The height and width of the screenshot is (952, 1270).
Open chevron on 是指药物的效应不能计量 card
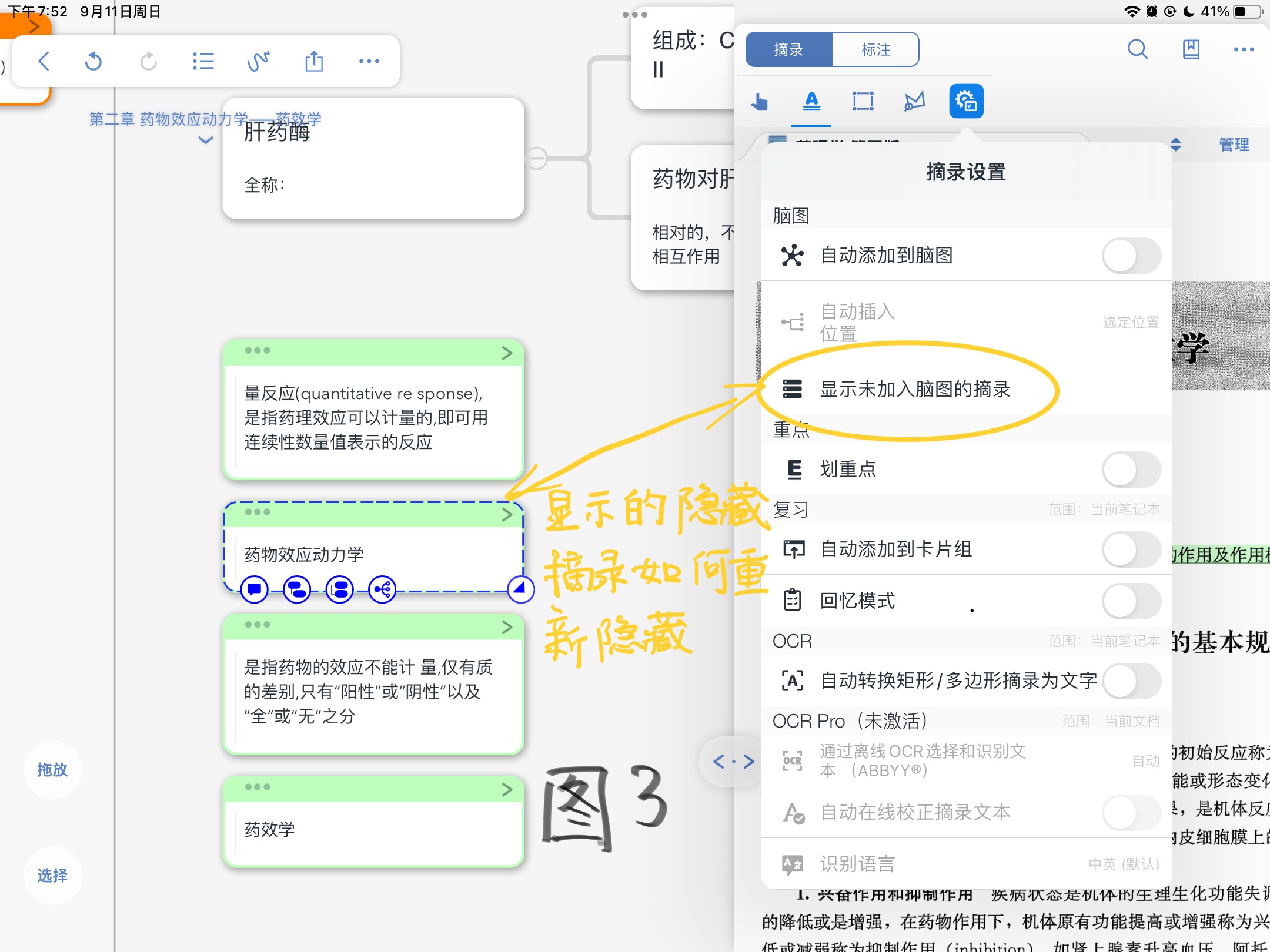[x=507, y=627]
